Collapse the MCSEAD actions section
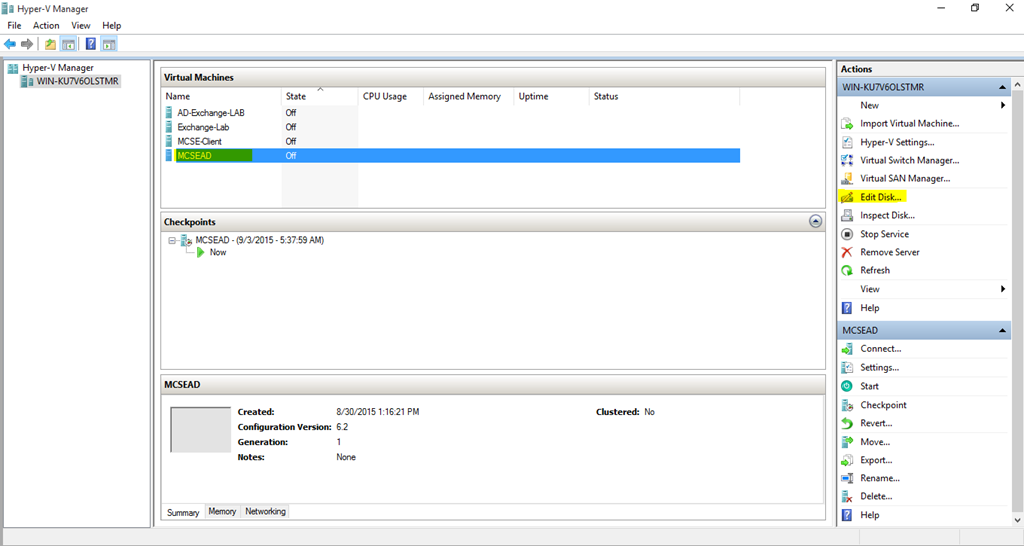This screenshot has height=546, width=1024. (1002, 330)
